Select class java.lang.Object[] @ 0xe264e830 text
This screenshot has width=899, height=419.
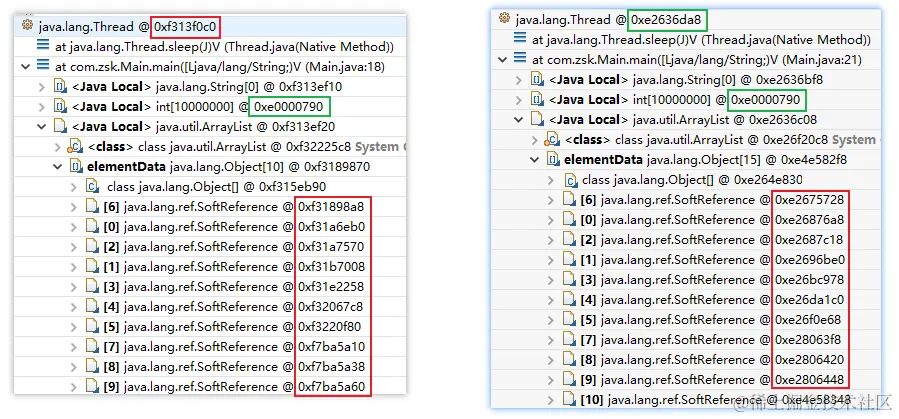tap(692, 180)
